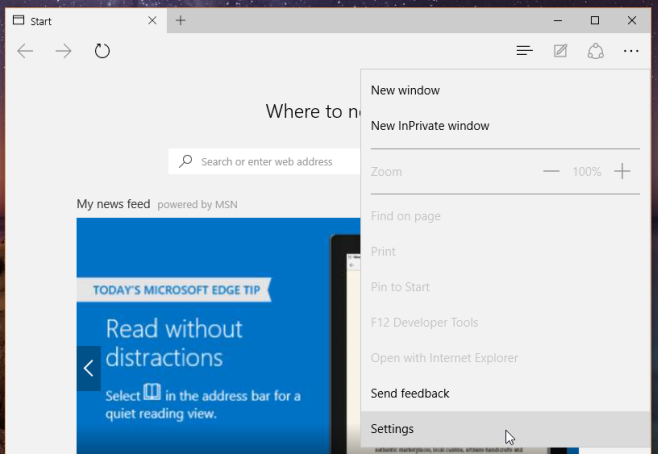Open Settings from the menu

point(506,429)
